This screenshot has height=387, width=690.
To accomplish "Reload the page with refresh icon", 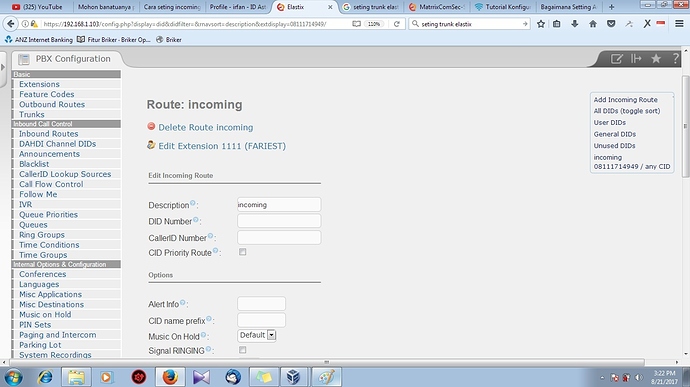I will (x=396, y=24).
